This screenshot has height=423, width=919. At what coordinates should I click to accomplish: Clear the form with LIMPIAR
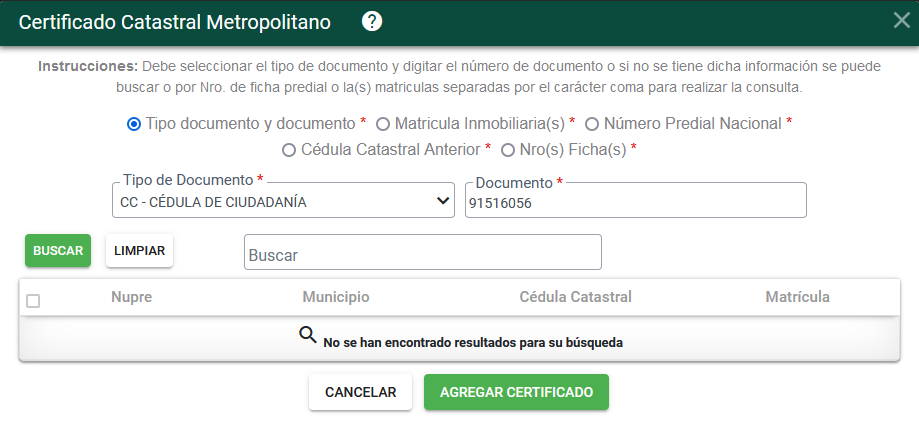point(139,251)
